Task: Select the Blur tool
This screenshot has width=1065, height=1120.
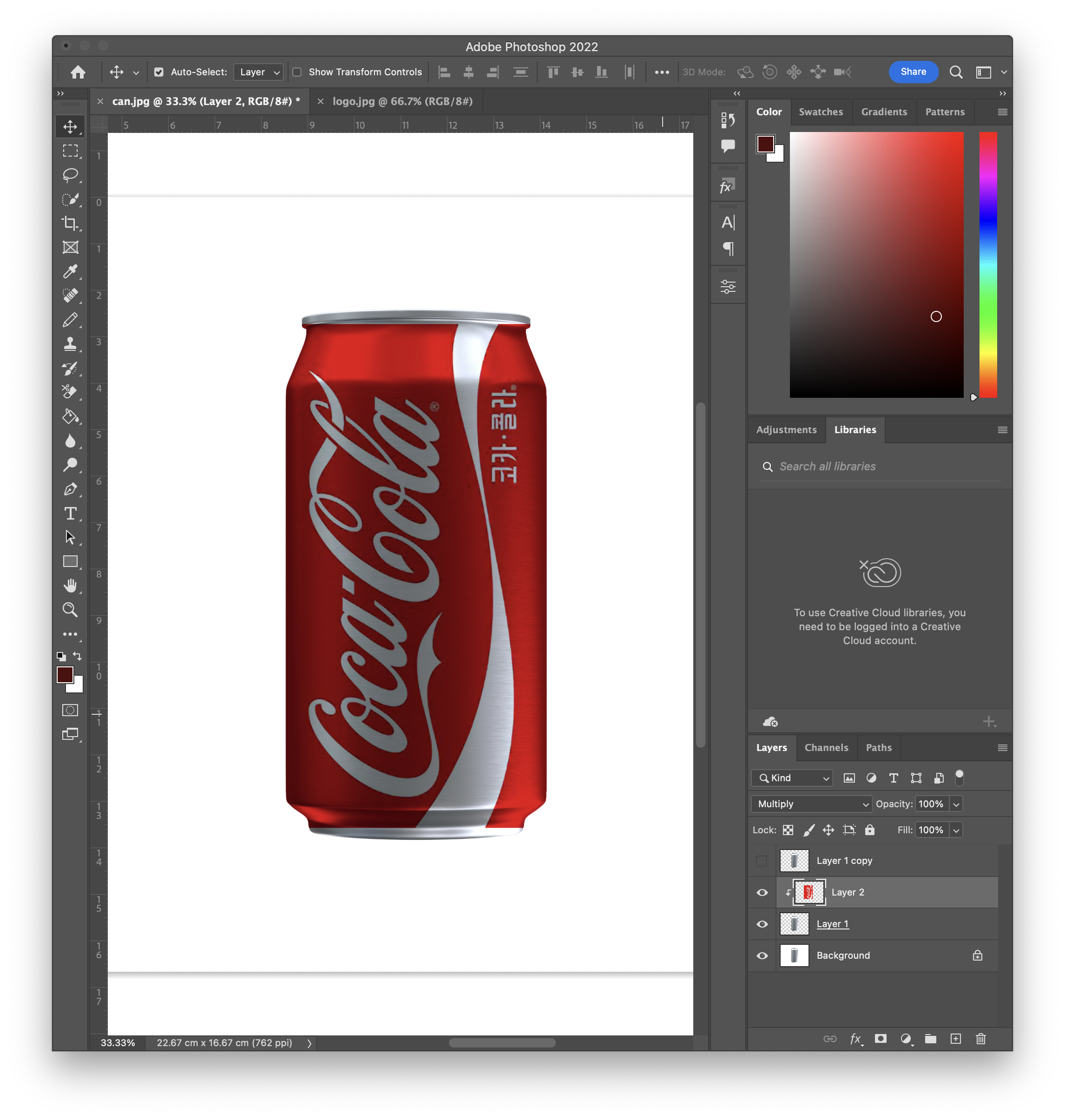Action: coord(70,441)
